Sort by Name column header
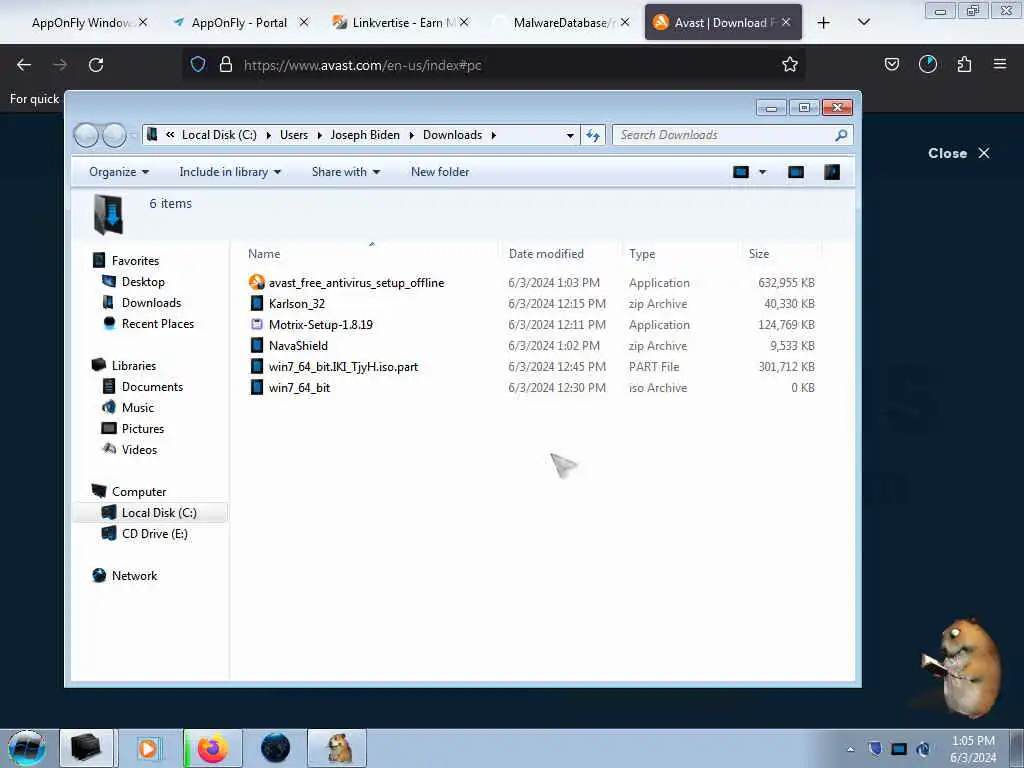The image size is (1024, 768). coord(264,253)
